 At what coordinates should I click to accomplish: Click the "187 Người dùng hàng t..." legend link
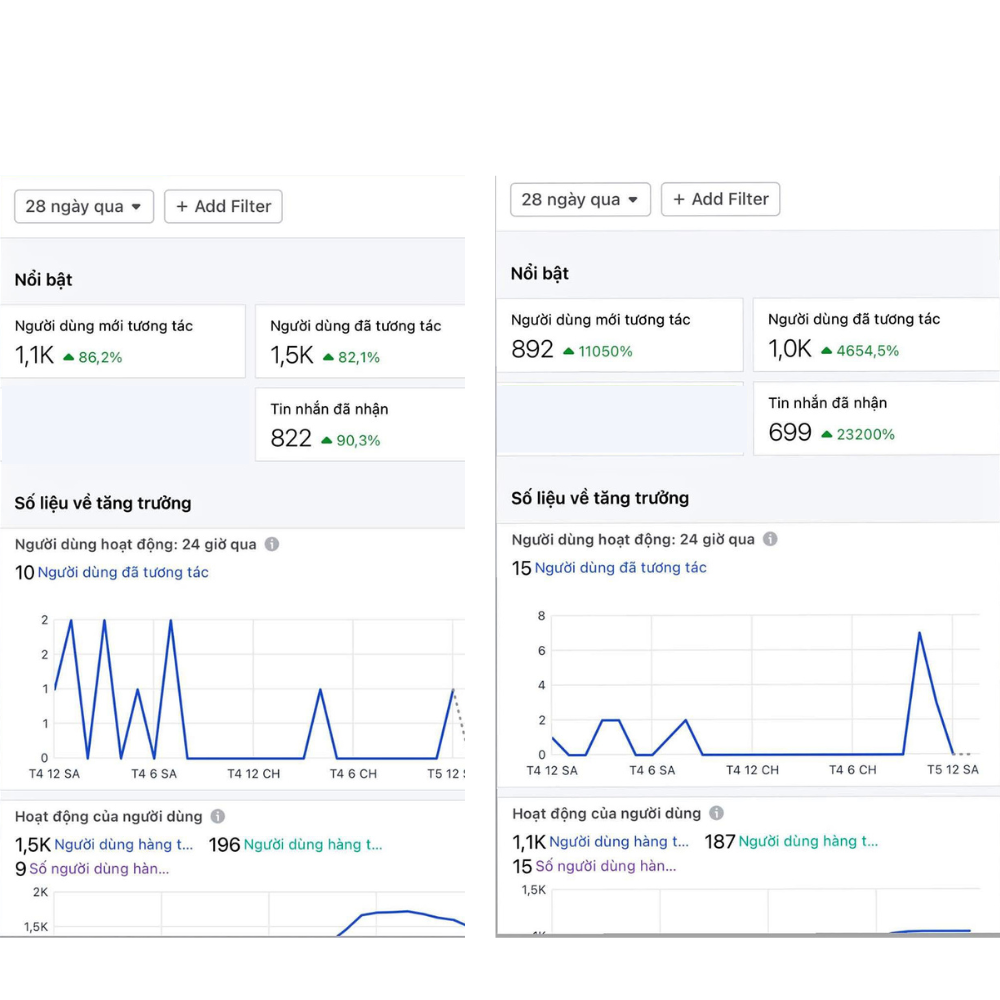point(791,841)
